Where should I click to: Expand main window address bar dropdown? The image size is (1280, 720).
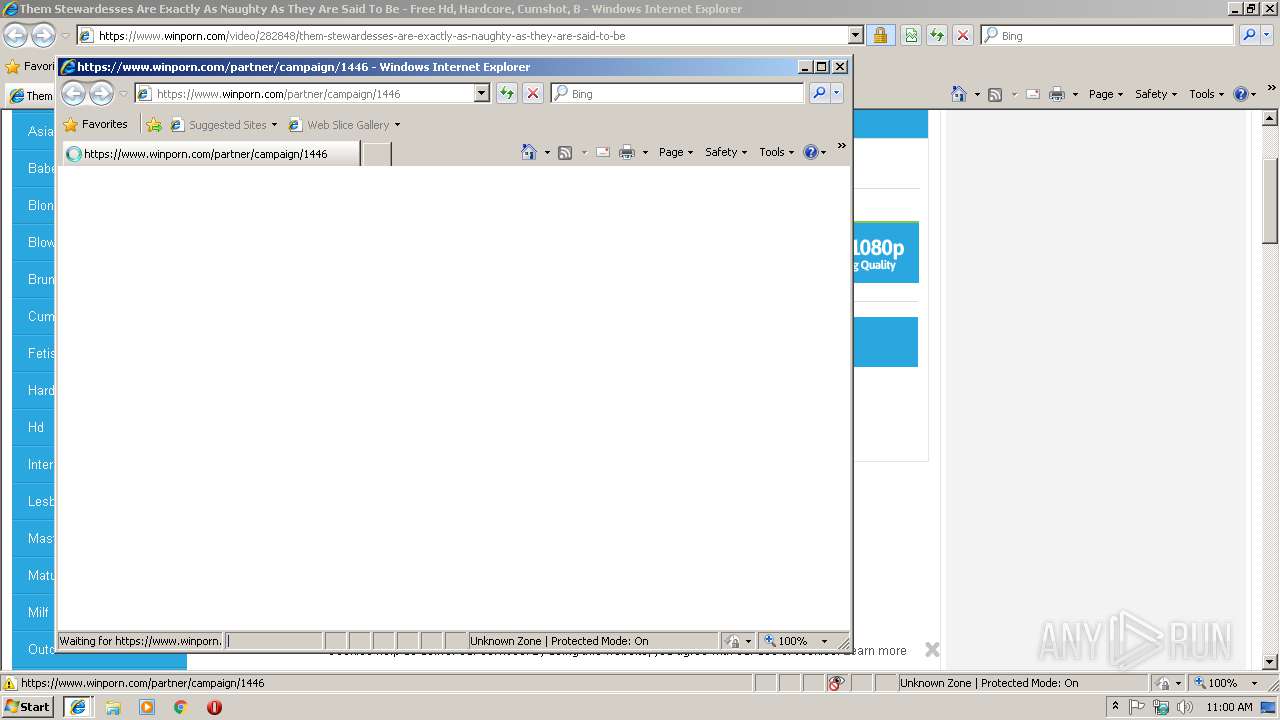point(855,35)
